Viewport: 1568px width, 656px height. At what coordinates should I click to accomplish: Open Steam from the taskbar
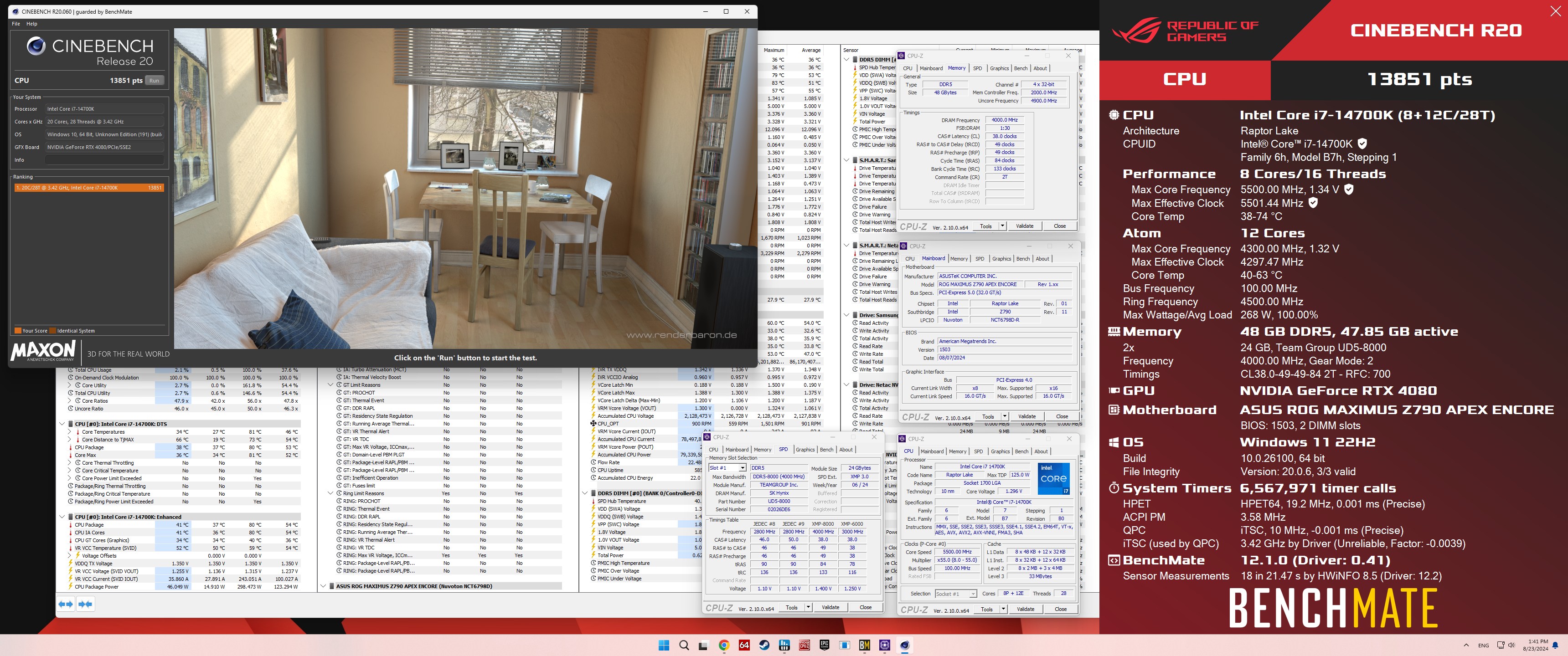click(764, 645)
